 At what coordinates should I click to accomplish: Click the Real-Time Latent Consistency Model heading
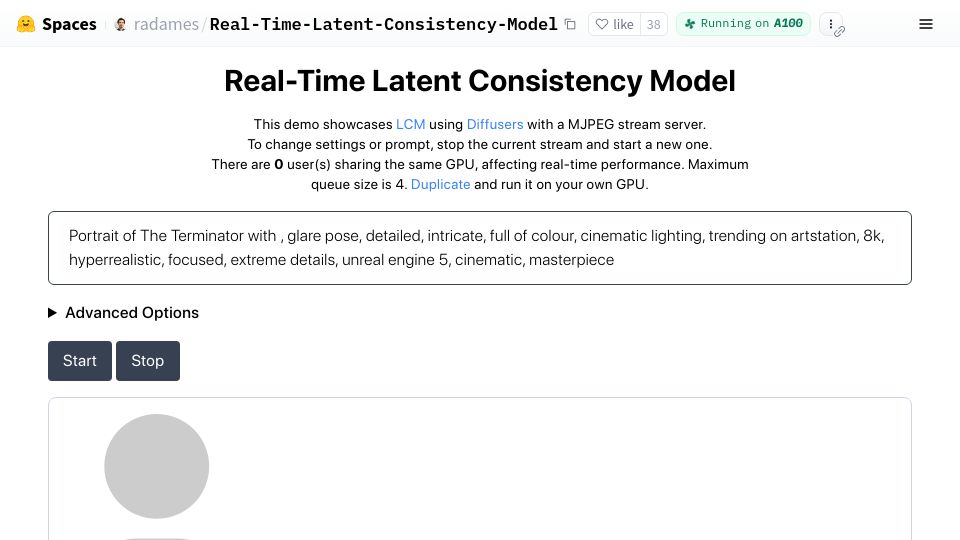tap(480, 81)
